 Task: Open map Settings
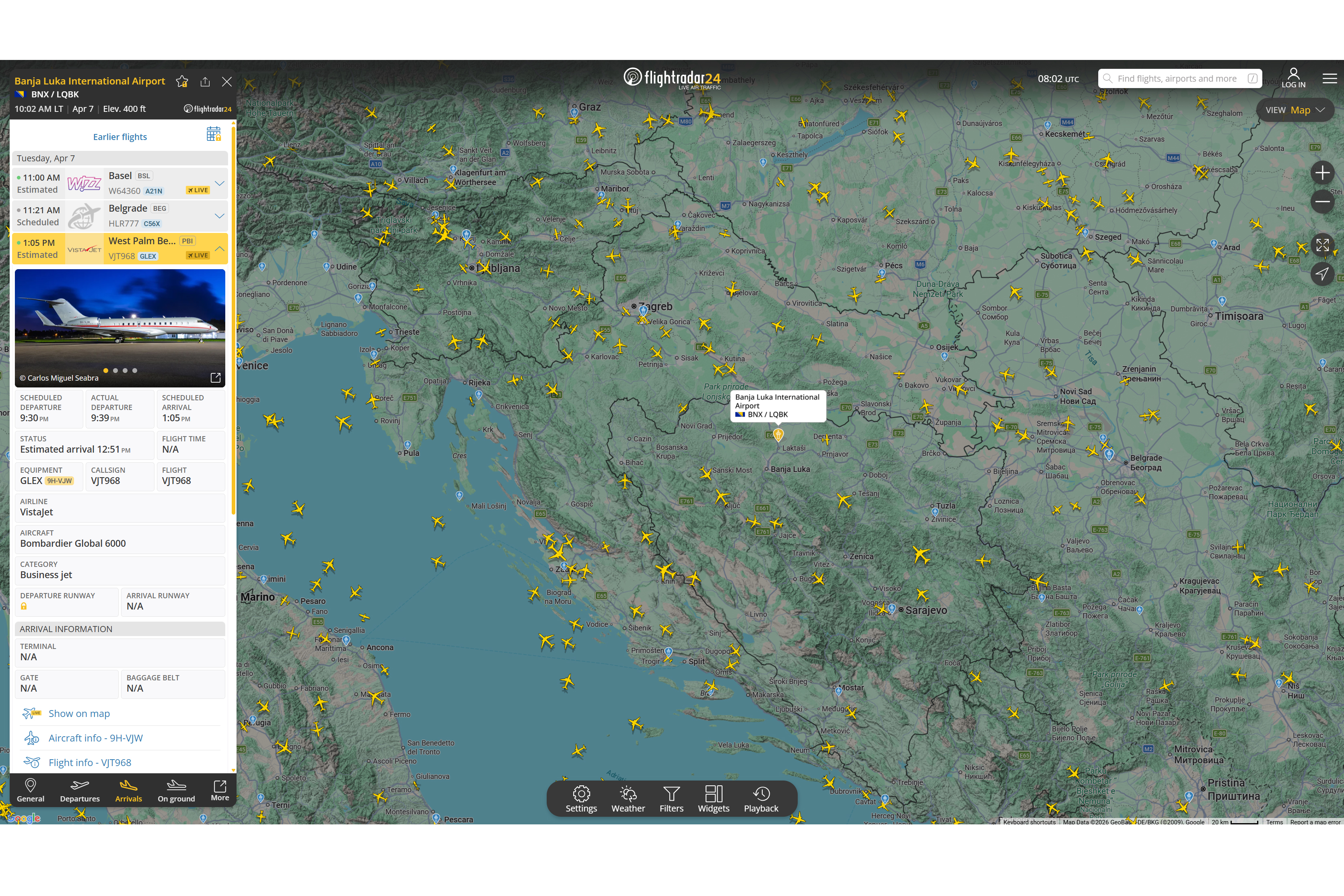tap(581, 799)
